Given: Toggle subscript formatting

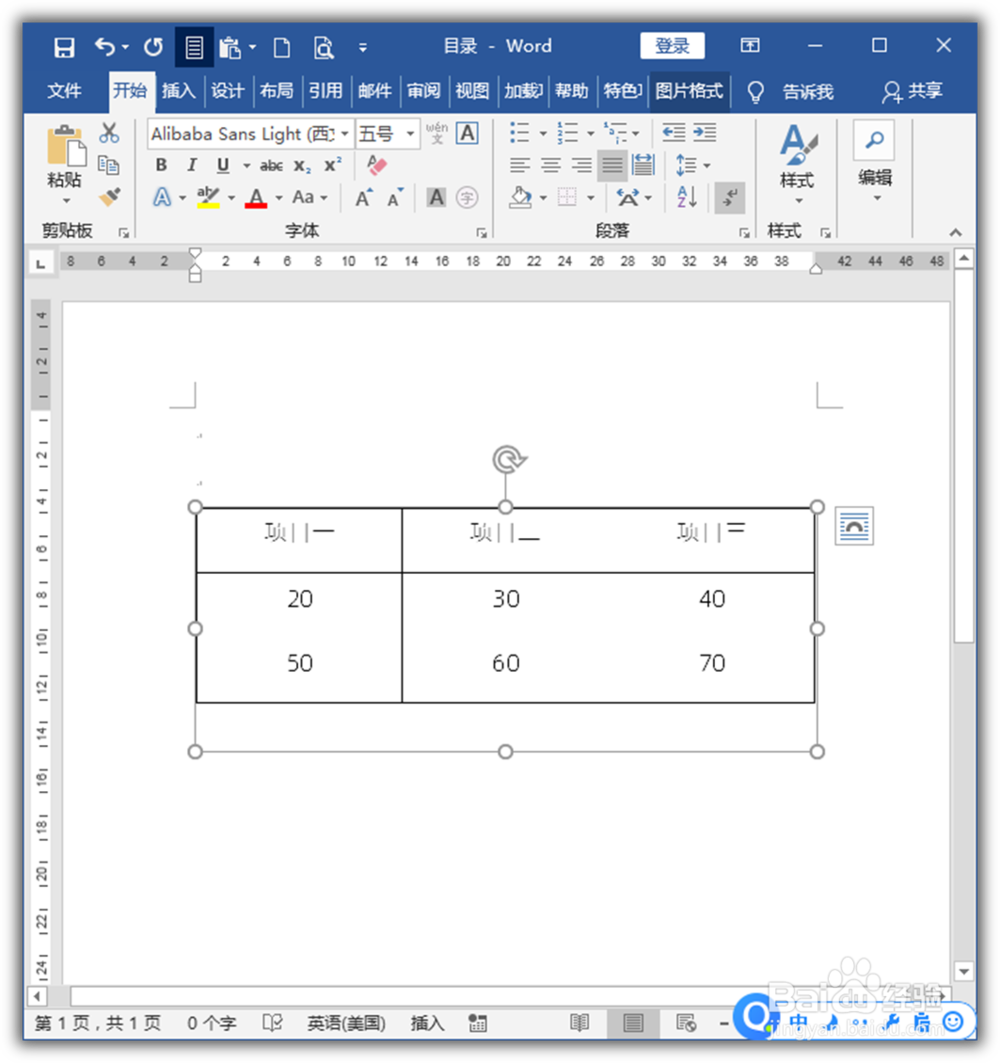Looking at the screenshot, I should click(302, 165).
